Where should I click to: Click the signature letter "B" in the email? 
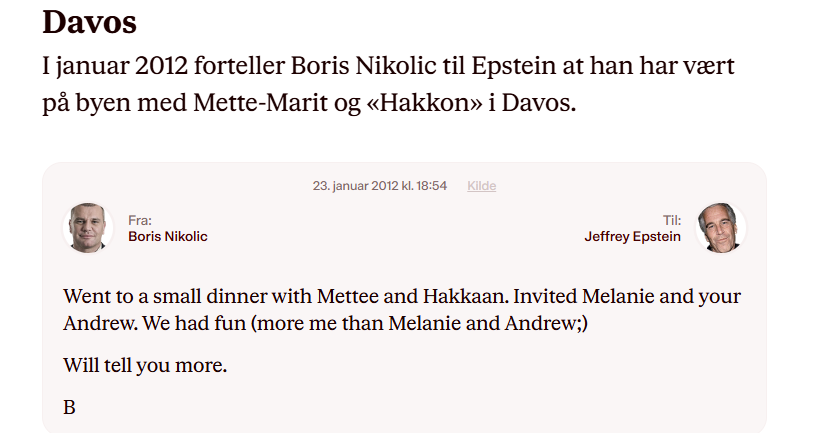click(x=69, y=407)
